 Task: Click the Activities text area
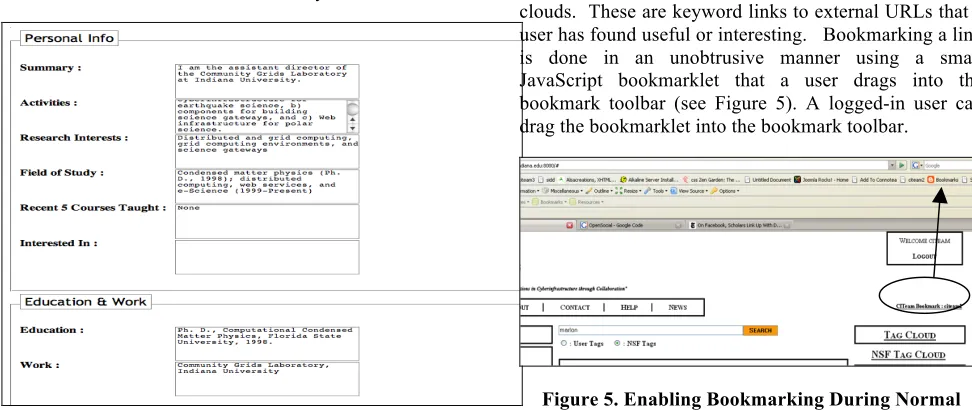pyautogui.click(x=261, y=116)
